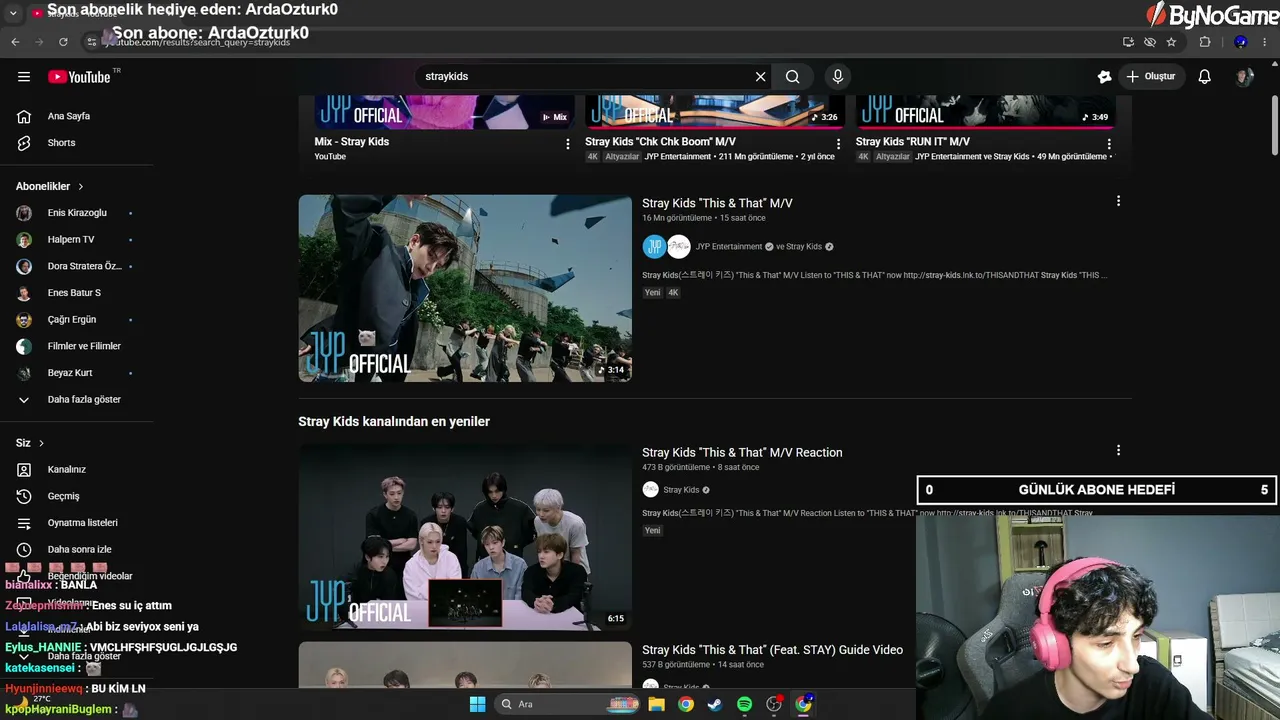
Task: Open Beyaz Kurt subscription
Action: pos(70,373)
